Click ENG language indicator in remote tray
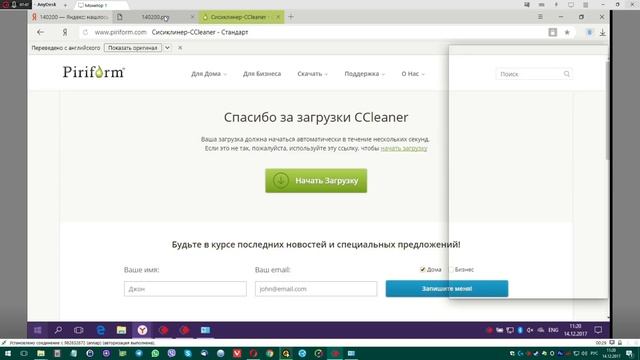The width and height of the screenshot is (640, 360). pos(553,330)
